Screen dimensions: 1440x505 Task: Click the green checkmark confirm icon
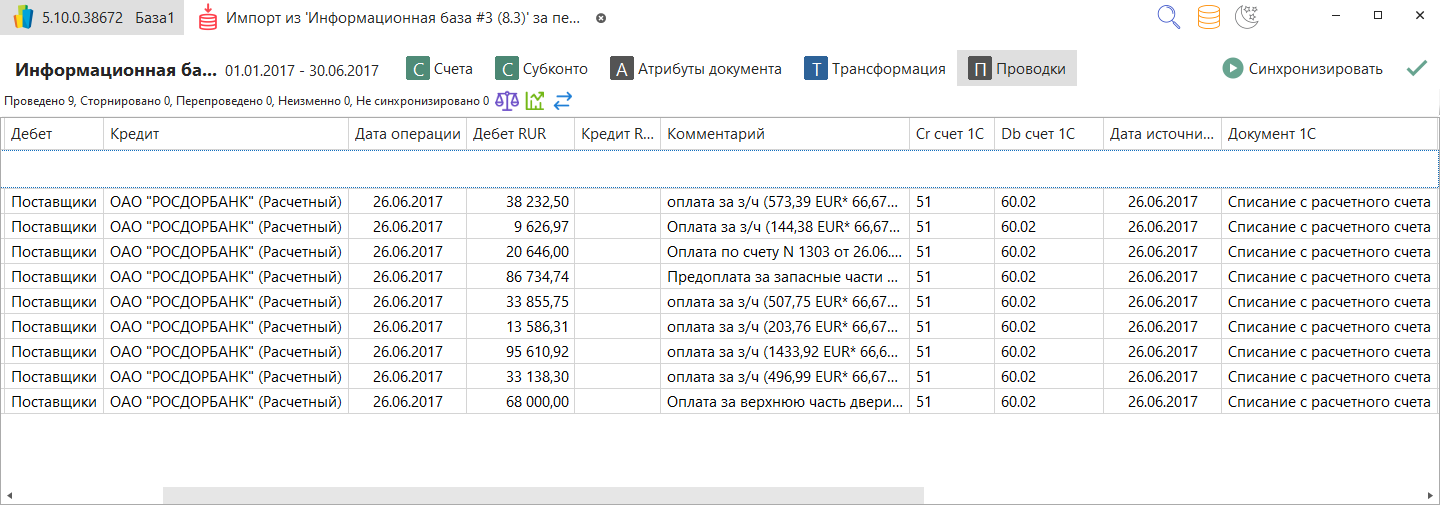pos(1416,69)
